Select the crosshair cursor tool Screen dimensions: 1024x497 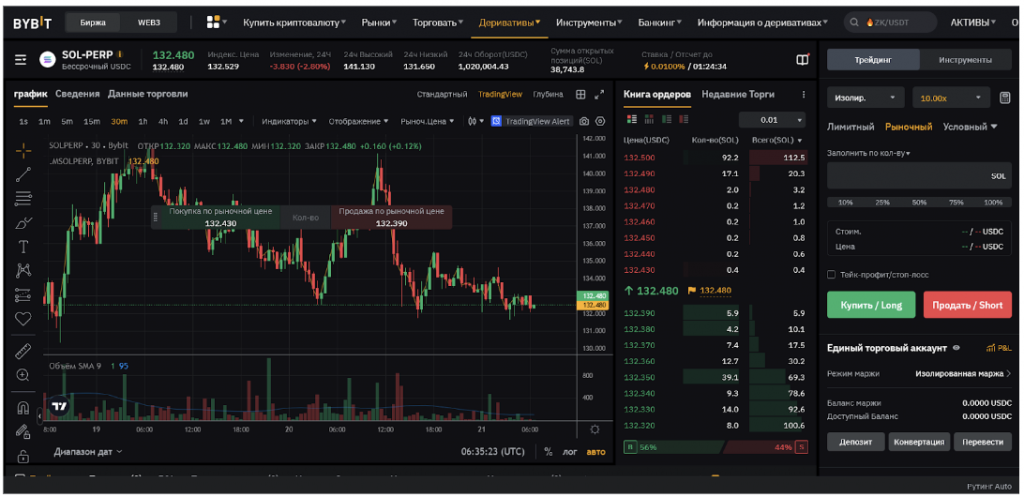pos(24,150)
